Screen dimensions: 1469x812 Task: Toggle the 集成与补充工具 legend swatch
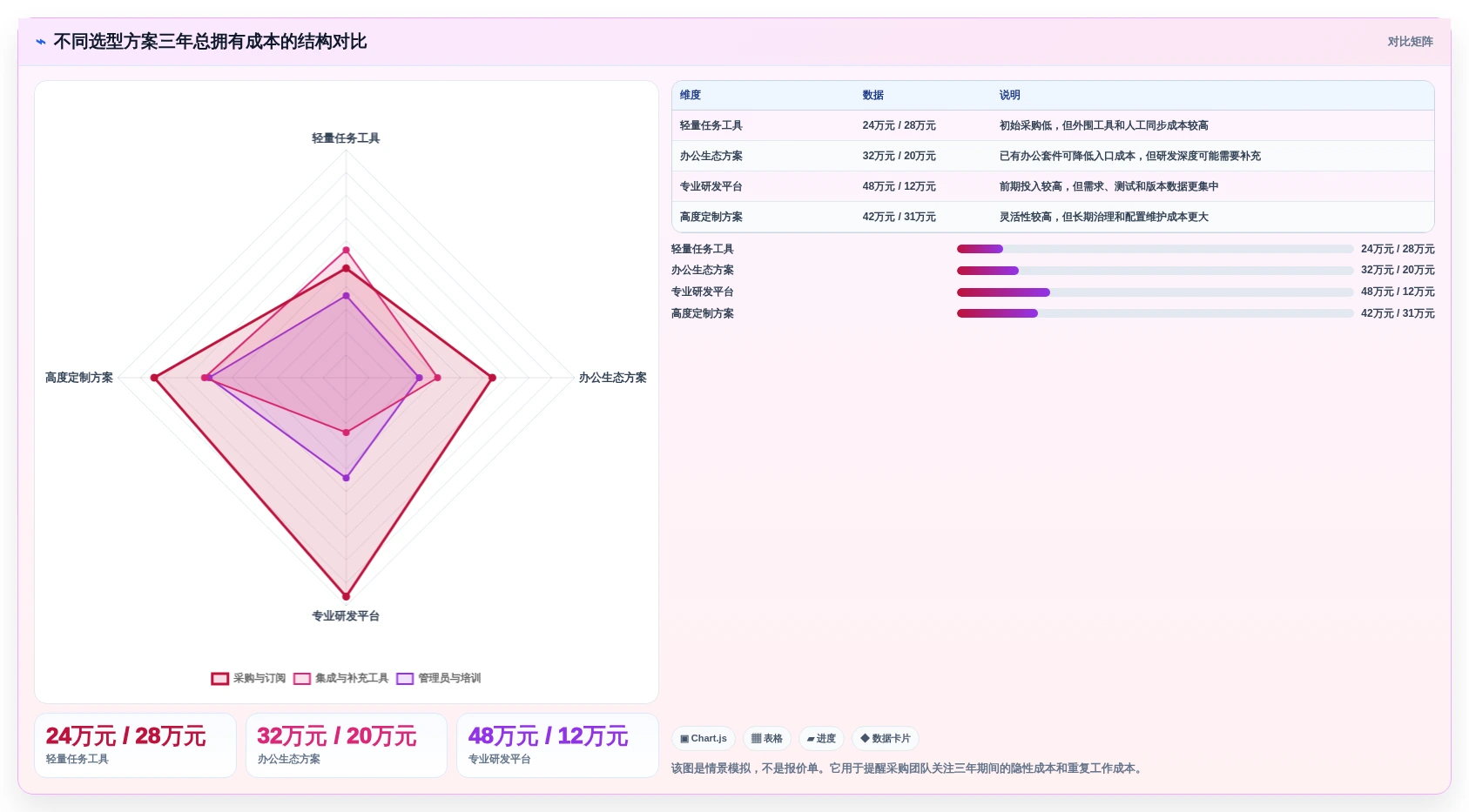tap(302, 679)
